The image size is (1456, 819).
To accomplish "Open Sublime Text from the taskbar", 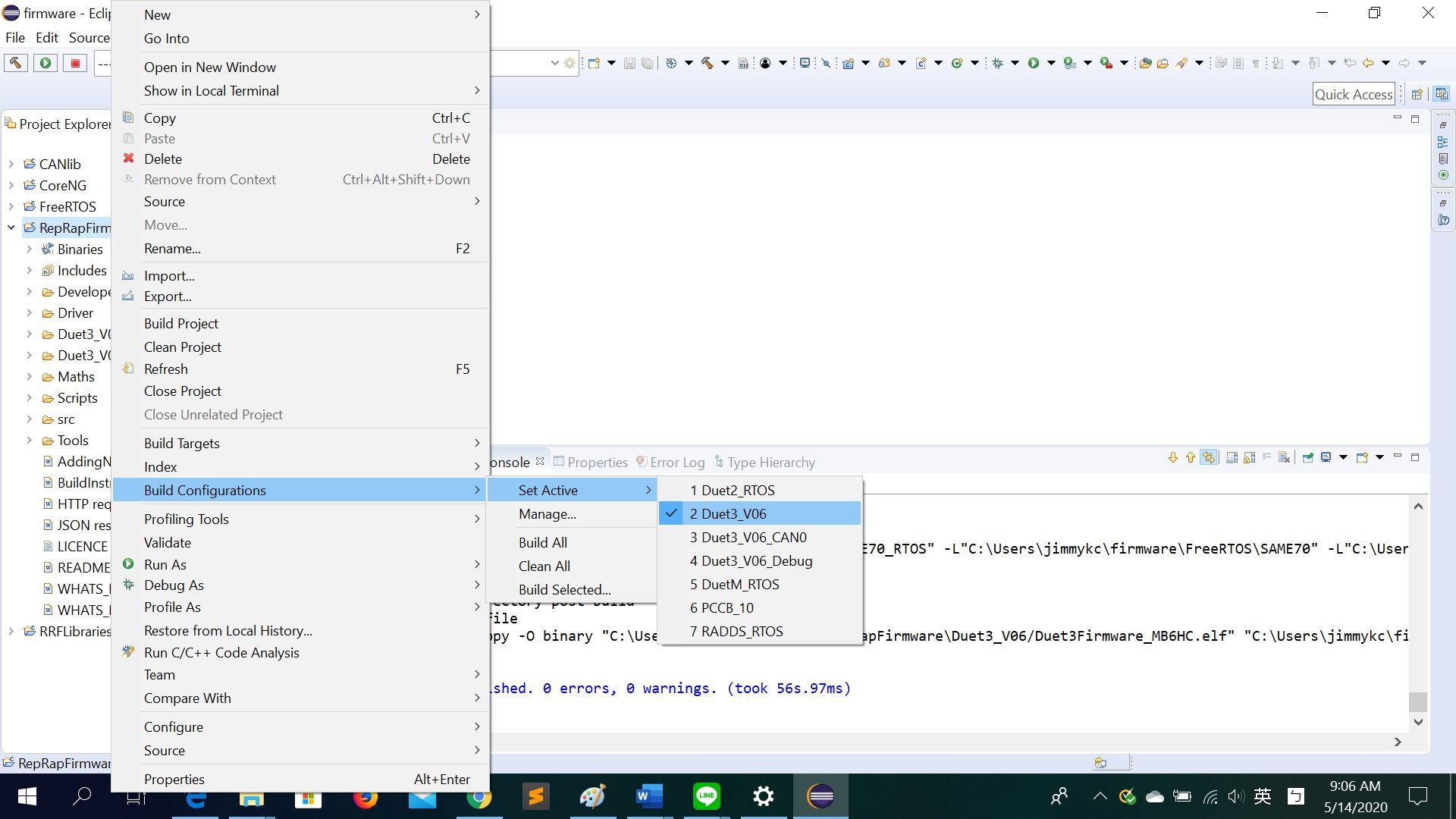I will (536, 796).
